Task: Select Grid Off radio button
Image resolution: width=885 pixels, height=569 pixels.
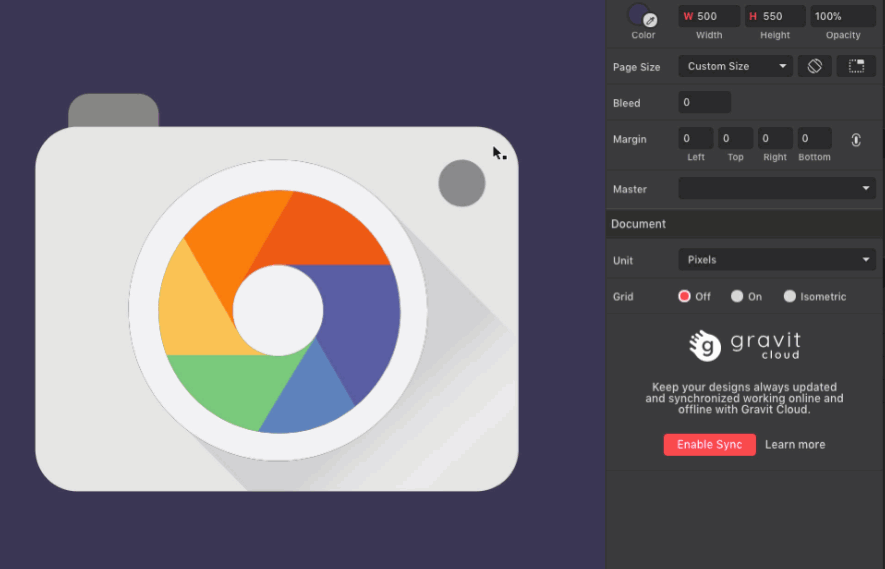Action: point(684,296)
